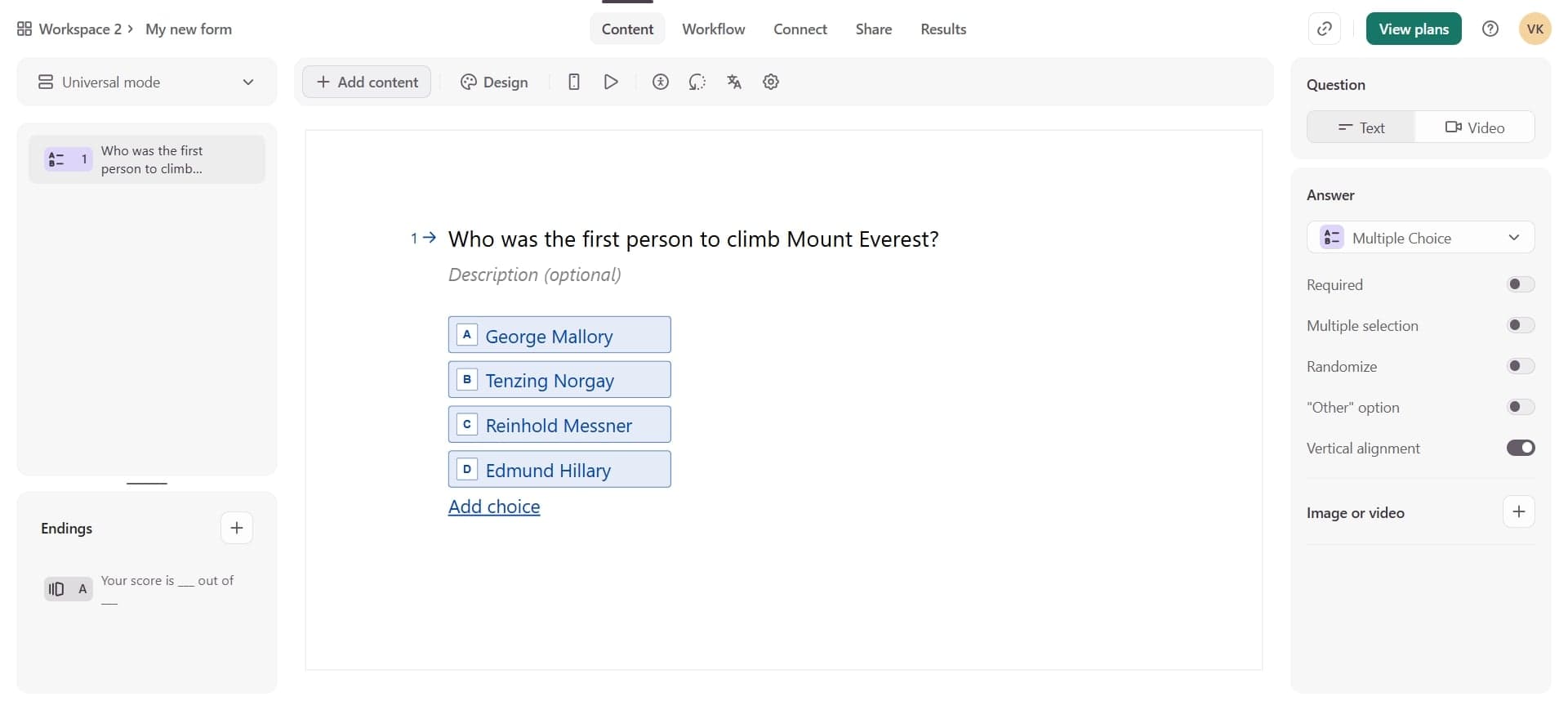Add media with Image or video plus
Screen dimensions: 1568x710
[1519, 512]
